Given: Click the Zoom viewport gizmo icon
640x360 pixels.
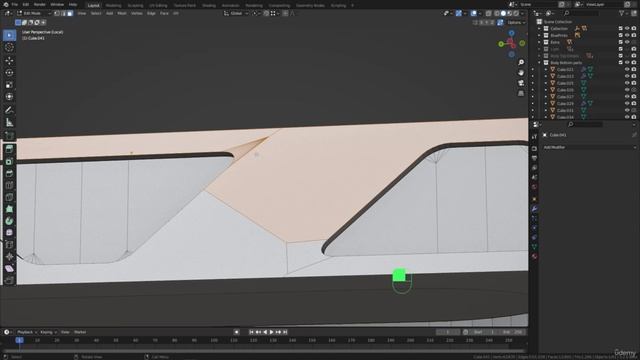Looking at the screenshot, I should (x=521, y=62).
